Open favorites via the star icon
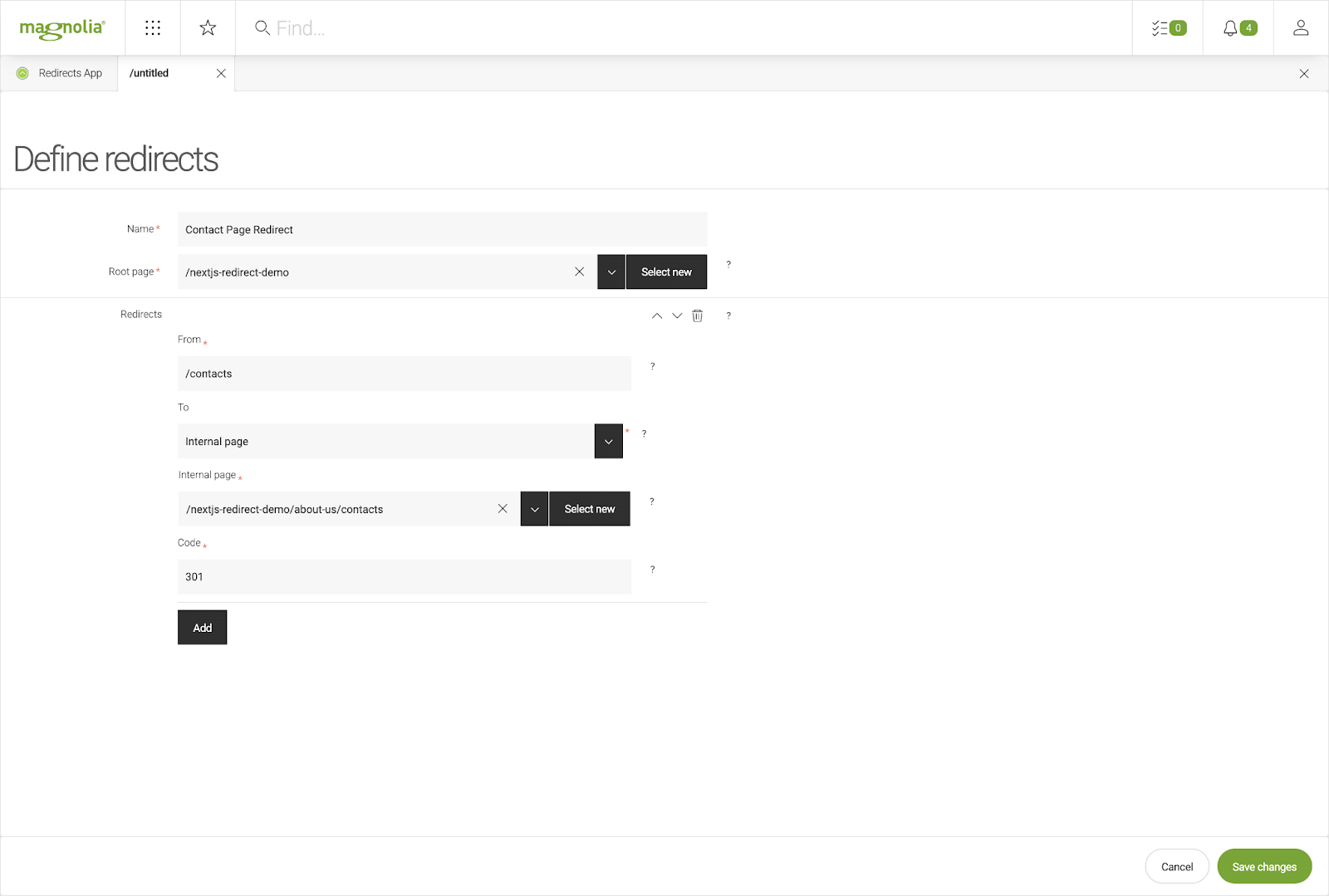1329x896 pixels. tap(207, 27)
